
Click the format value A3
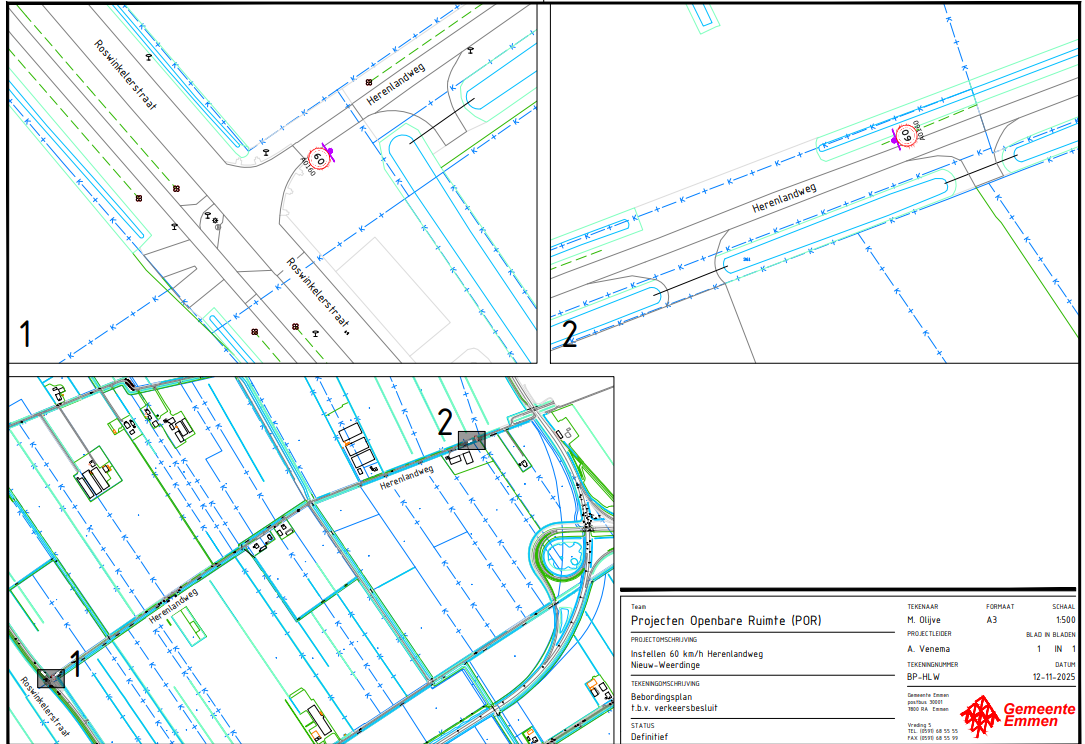(992, 620)
